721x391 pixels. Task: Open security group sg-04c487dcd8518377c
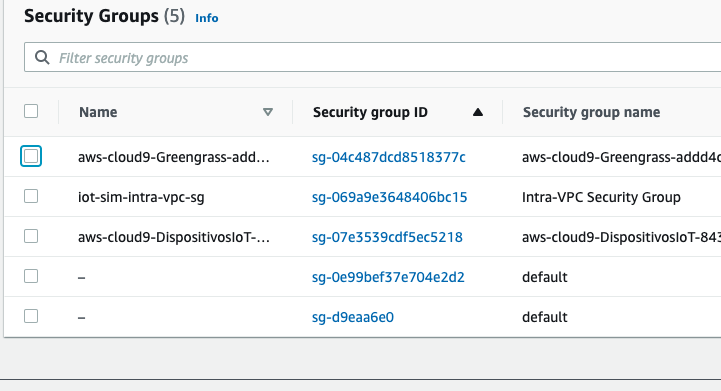[389, 157]
